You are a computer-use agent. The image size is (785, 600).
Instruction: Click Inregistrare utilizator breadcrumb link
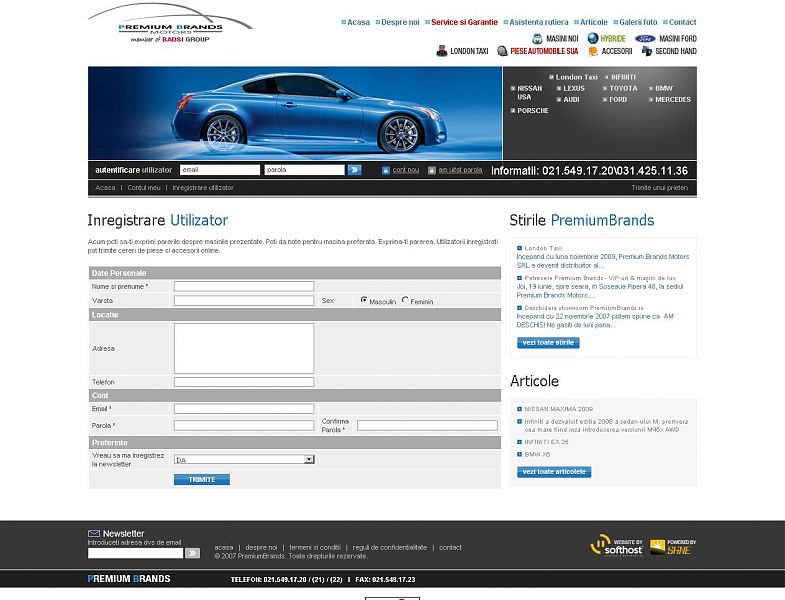coord(203,188)
